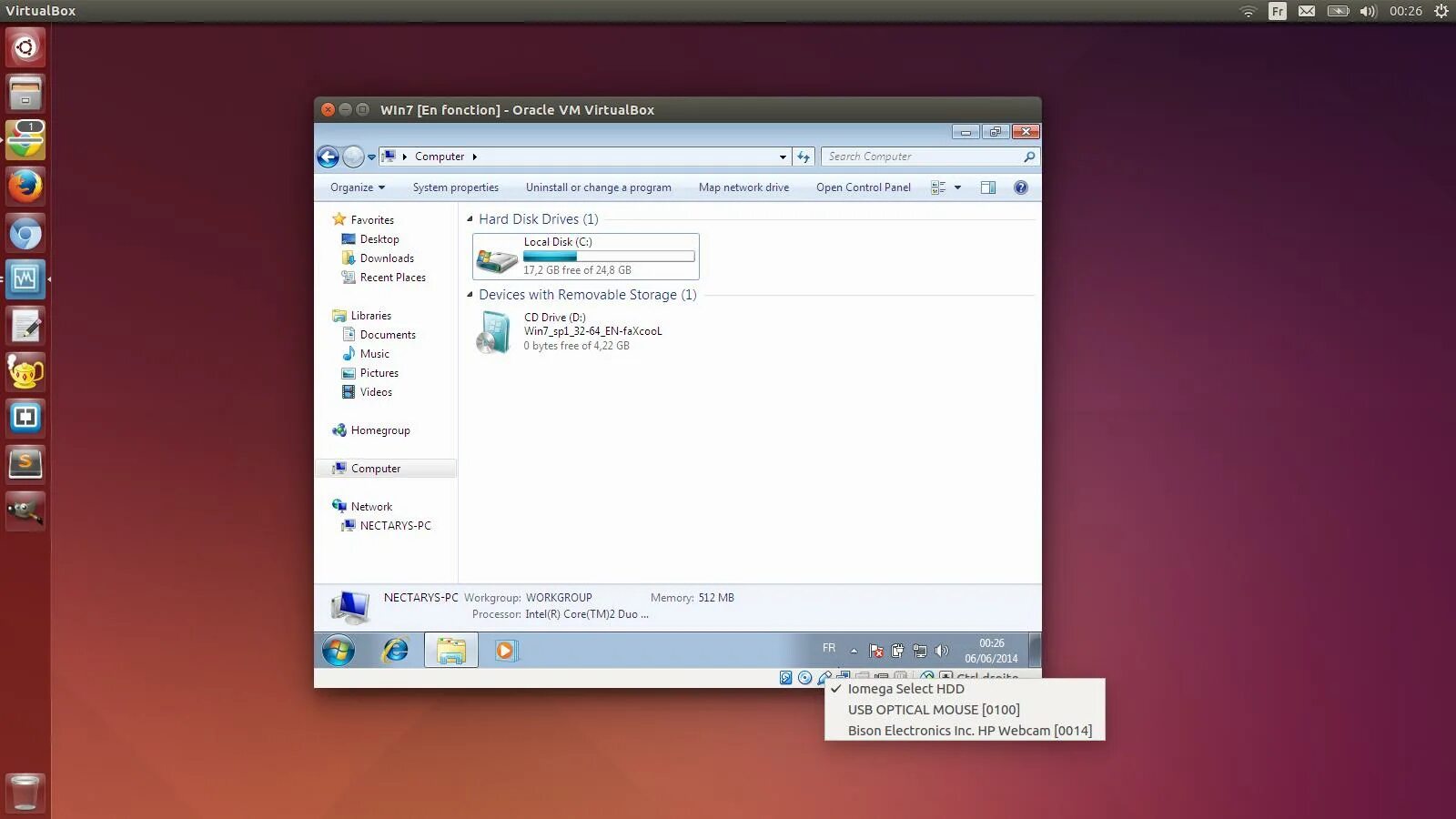Click the Map network drive menu item
The height and width of the screenshot is (819, 1456).
point(743,187)
